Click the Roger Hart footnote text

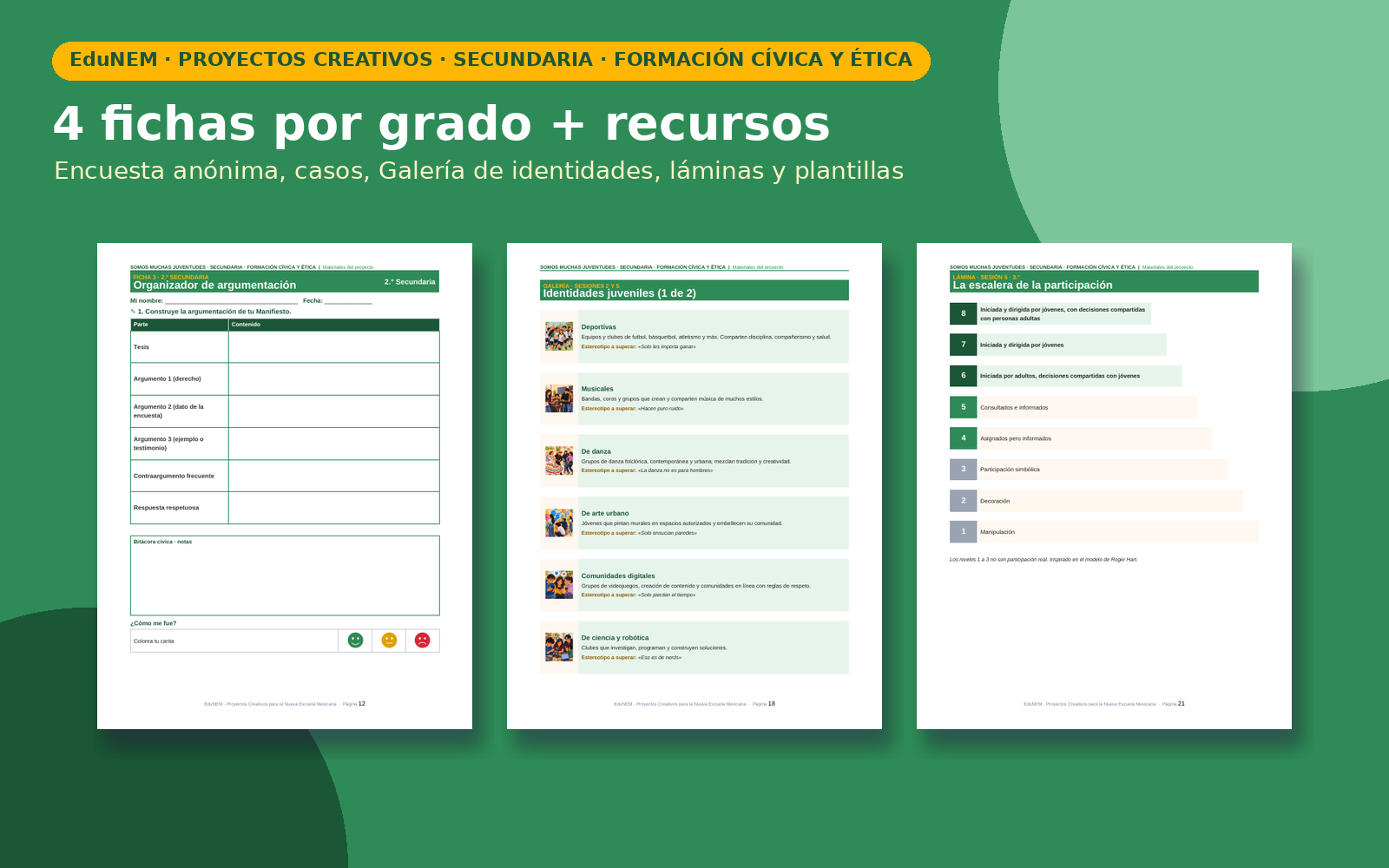(x=1043, y=560)
